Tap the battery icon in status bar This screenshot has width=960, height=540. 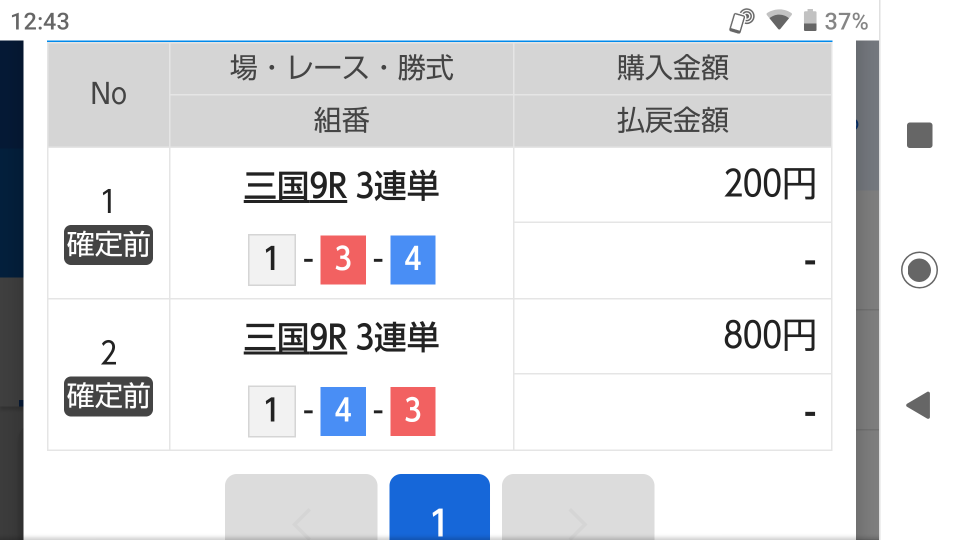(810, 20)
